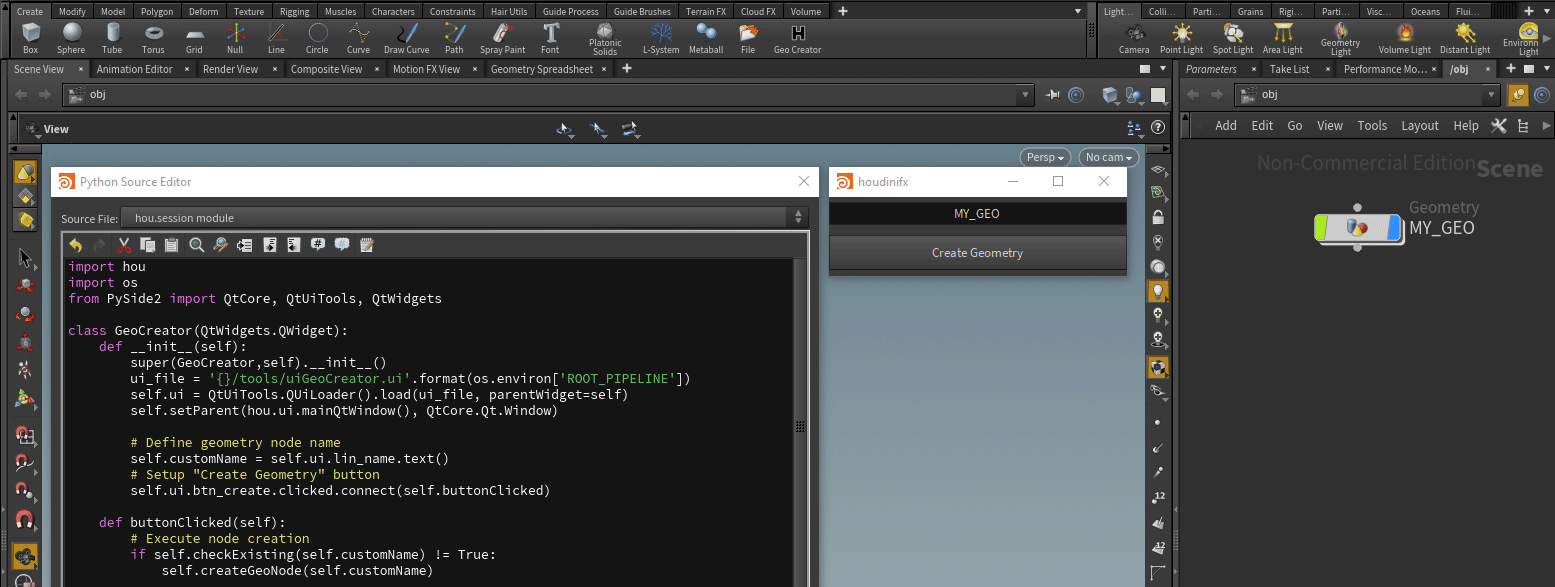Screen dimensions: 1555x587
Task: Click the lights shelf scroll-right arrow
Action: pos(1548,39)
